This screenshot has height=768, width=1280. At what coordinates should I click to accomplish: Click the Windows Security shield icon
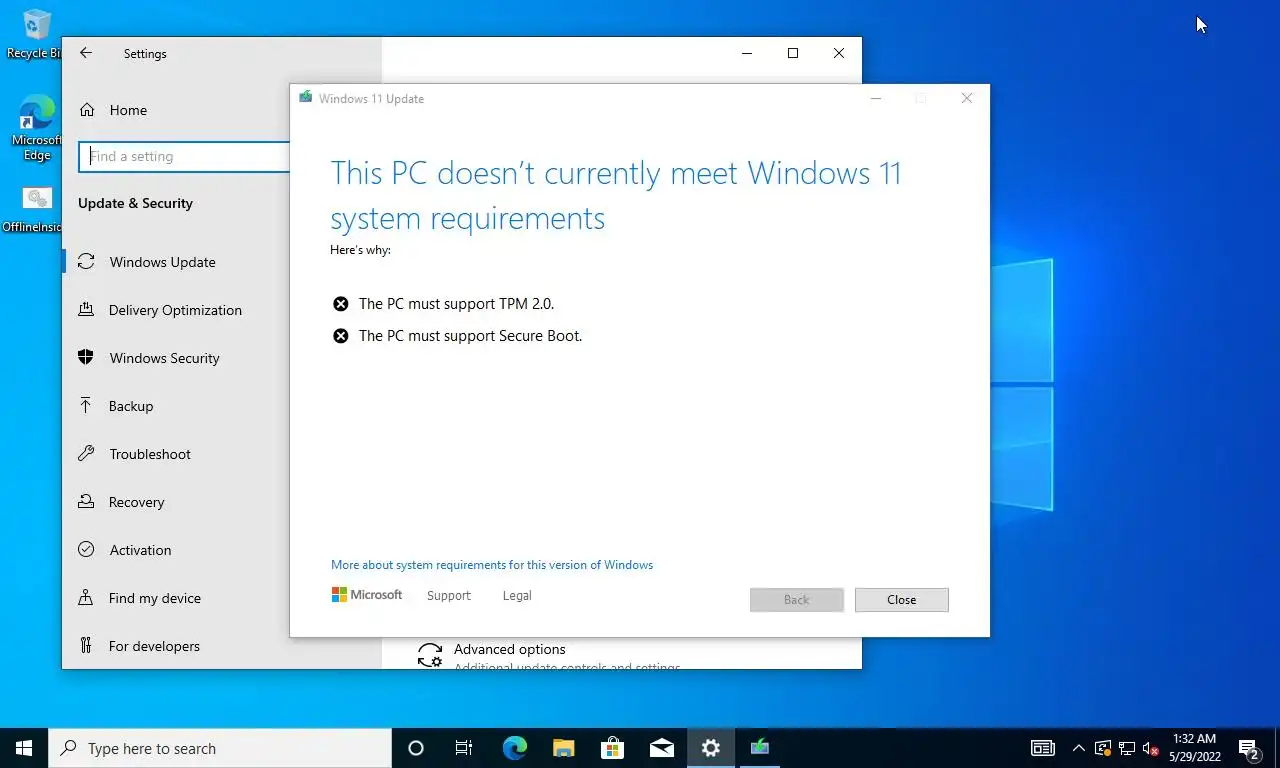(86, 358)
